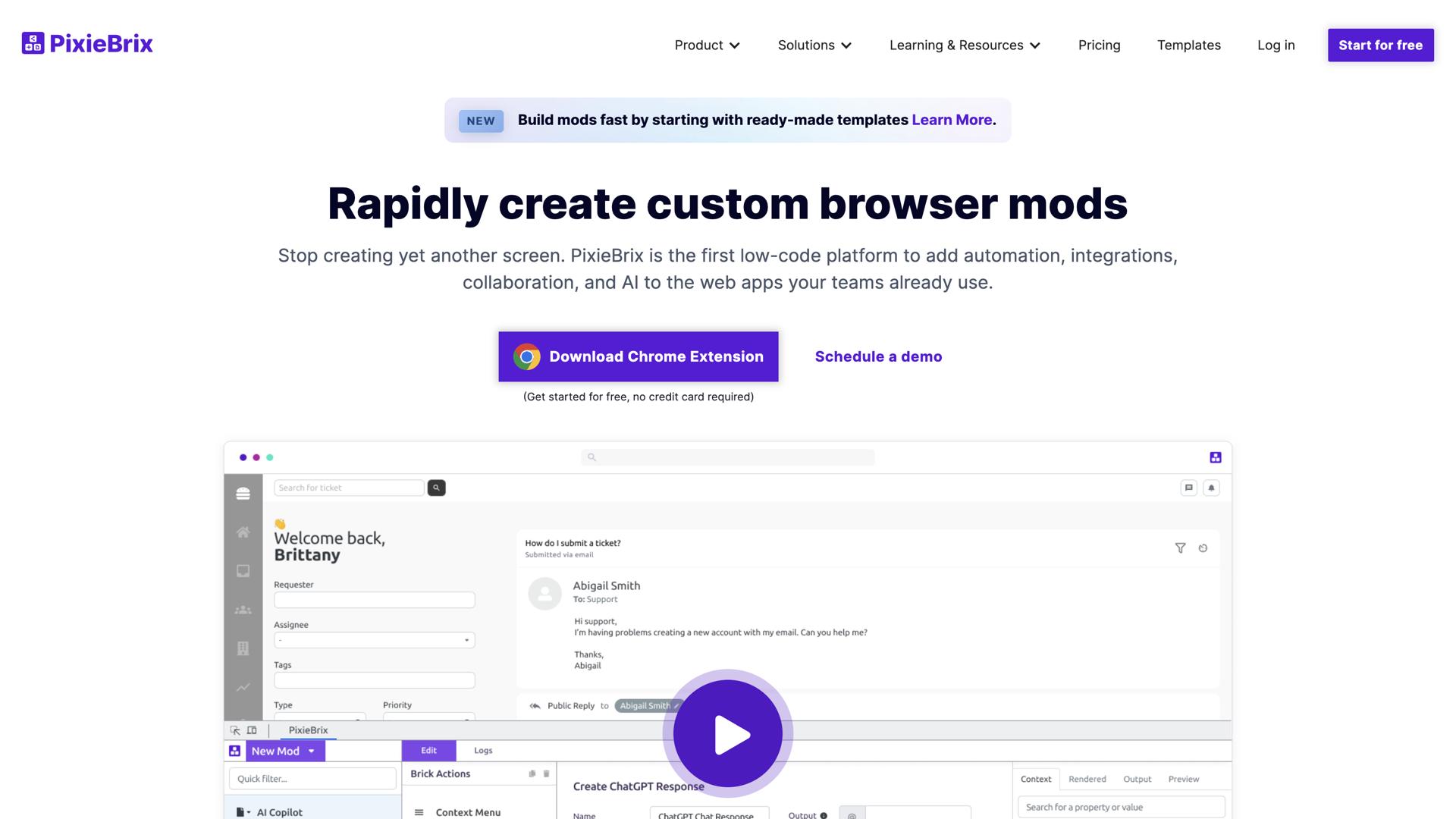The width and height of the screenshot is (1456, 819).
Task: Open the Learning & Resources dropdown
Action: pyautogui.click(x=965, y=45)
